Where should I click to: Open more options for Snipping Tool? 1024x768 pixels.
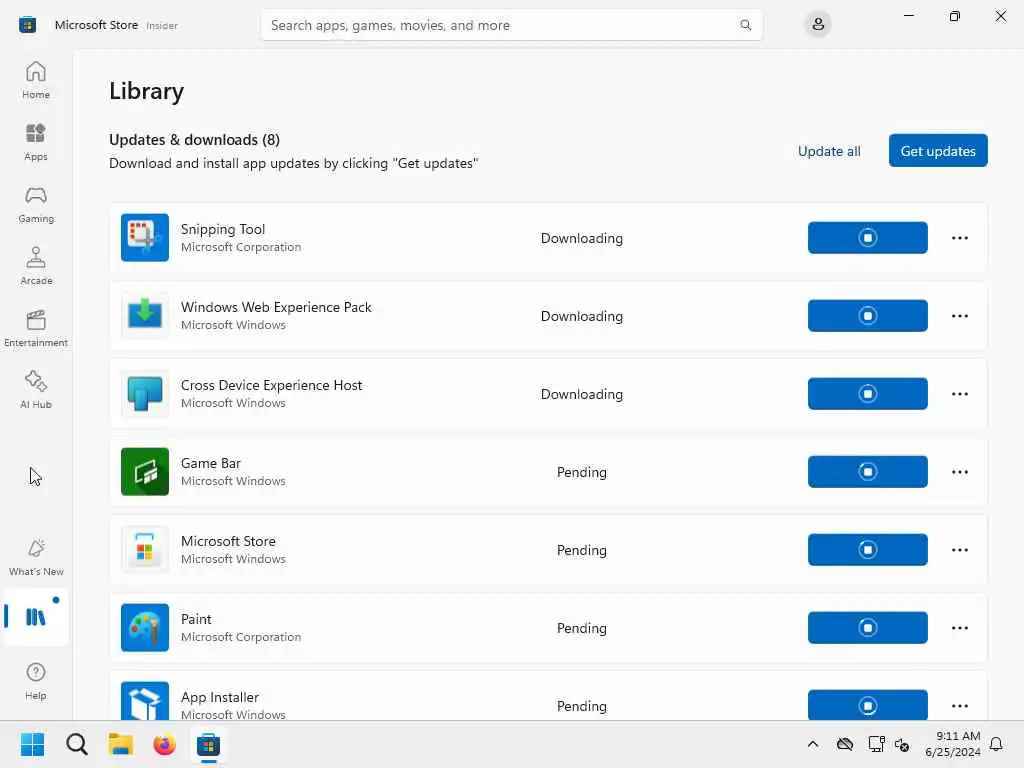pos(959,238)
